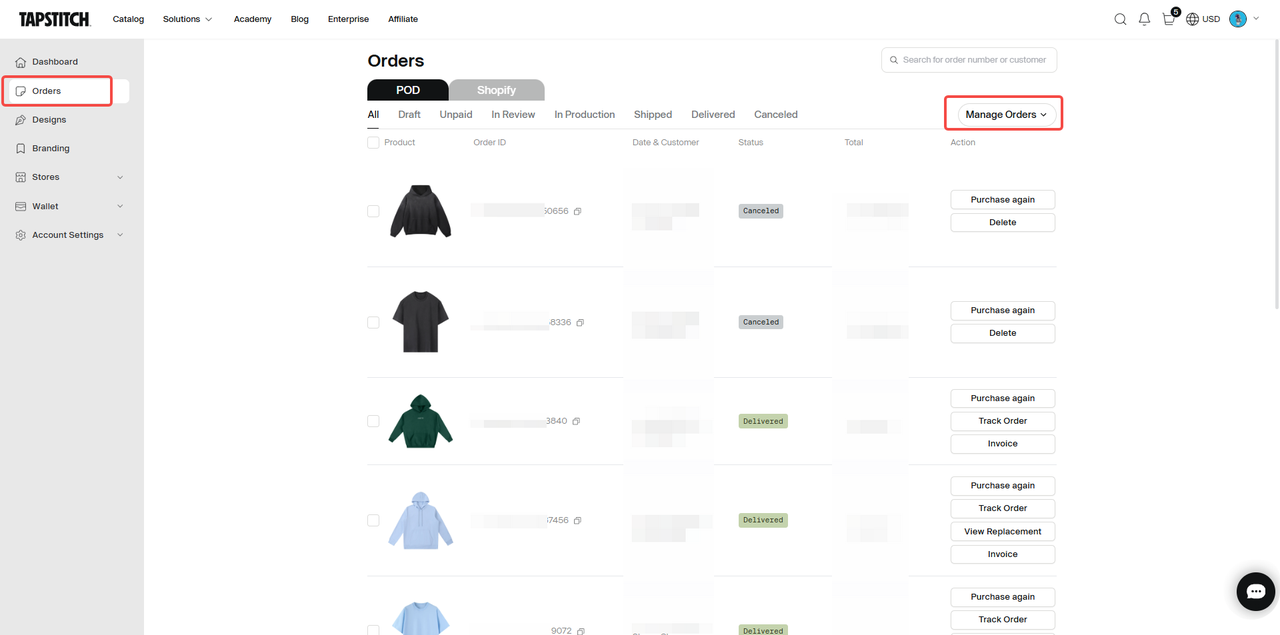Click the globe USD currency icon
Image resolution: width=1280 pixels, height=635 pixels.
click(x=1192, y=19)
